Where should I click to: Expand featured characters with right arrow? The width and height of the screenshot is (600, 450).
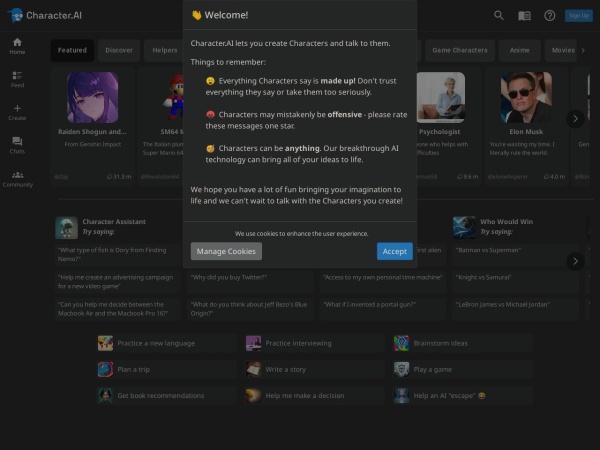click(575, 118)
